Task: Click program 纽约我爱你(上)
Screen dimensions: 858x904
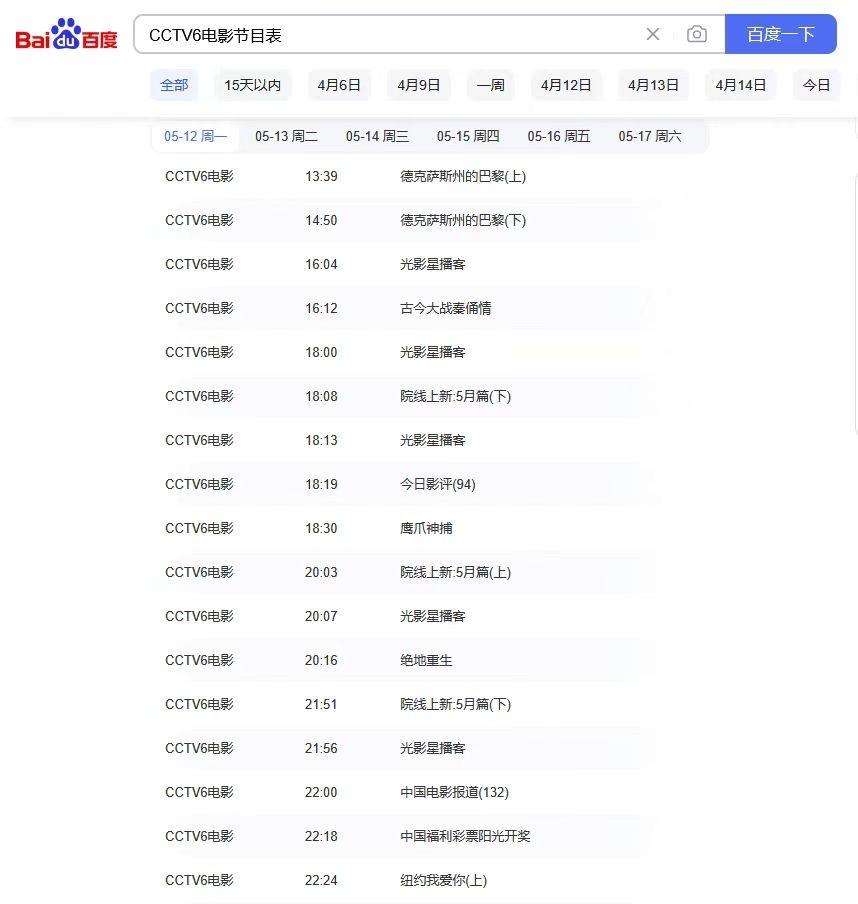Action: 443,880
